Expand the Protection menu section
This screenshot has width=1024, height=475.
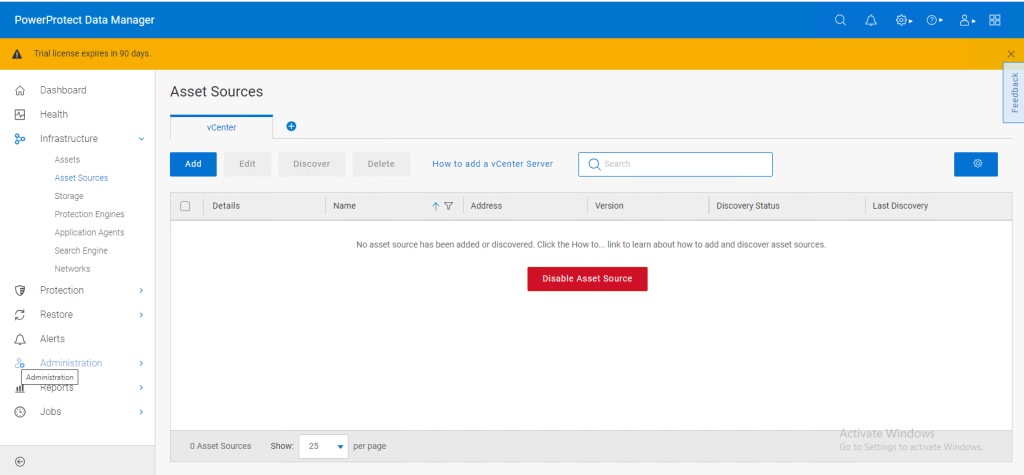coord(141,291)
